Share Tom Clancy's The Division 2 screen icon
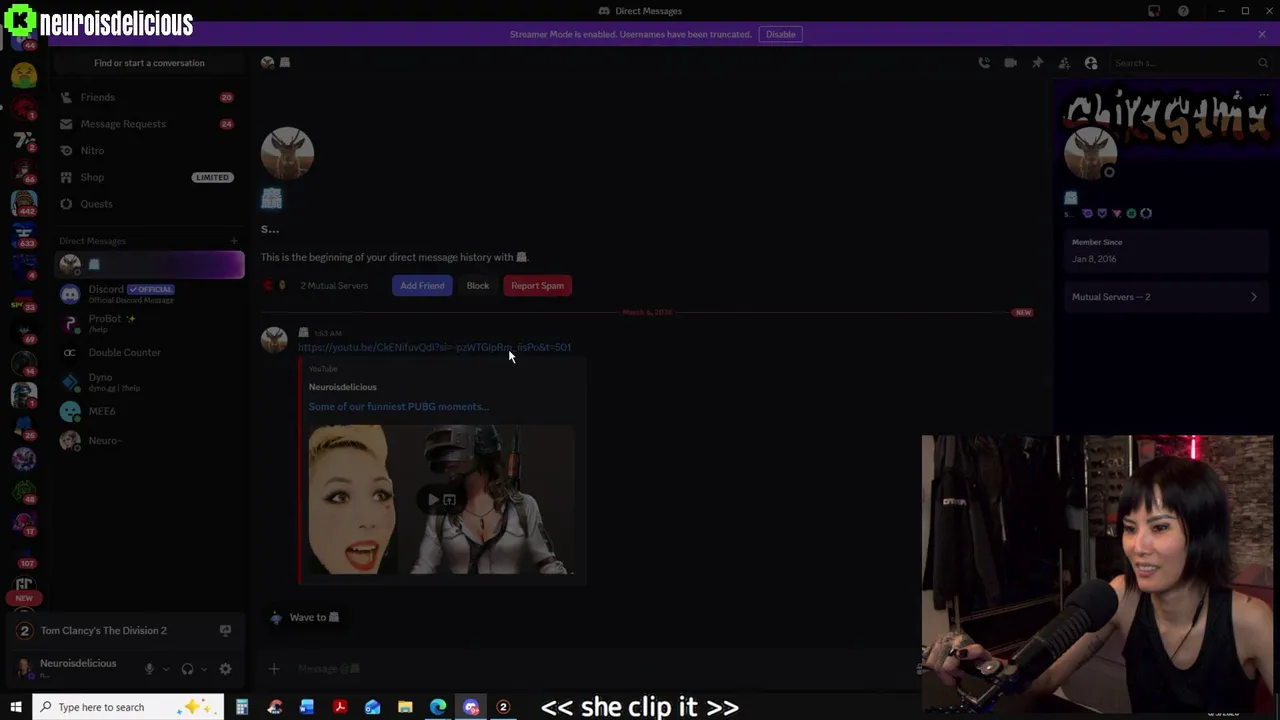Viewport: 1280px width, 720px height. (225, 631)
